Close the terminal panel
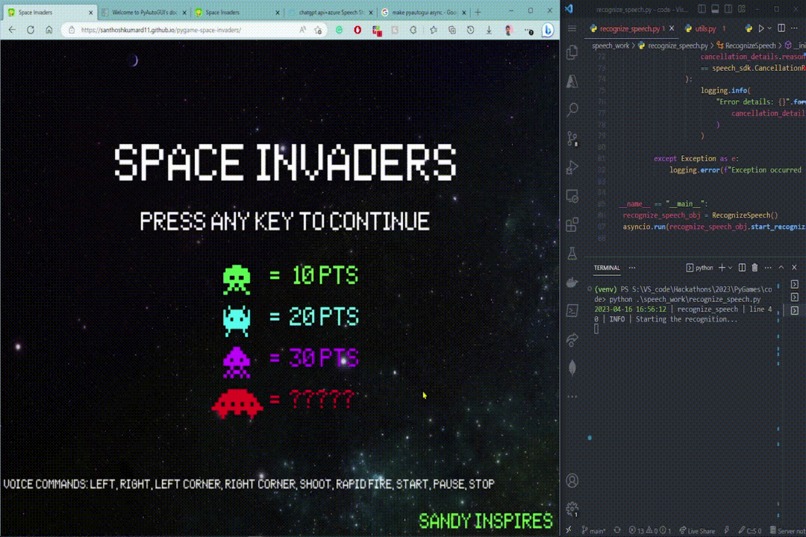The height and width of the screenshot is (537, 806). tap(794, 268)
